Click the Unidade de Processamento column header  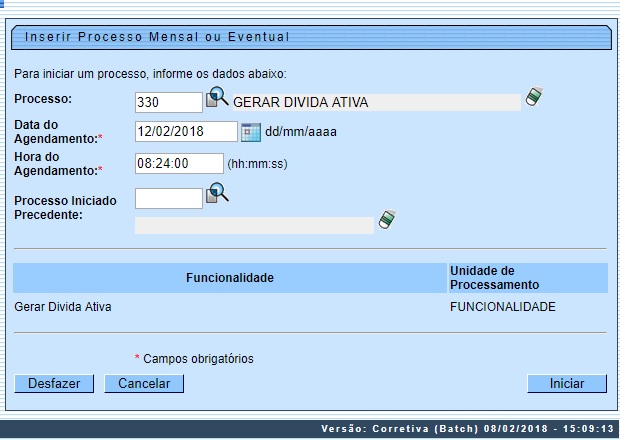click(527, 278)
